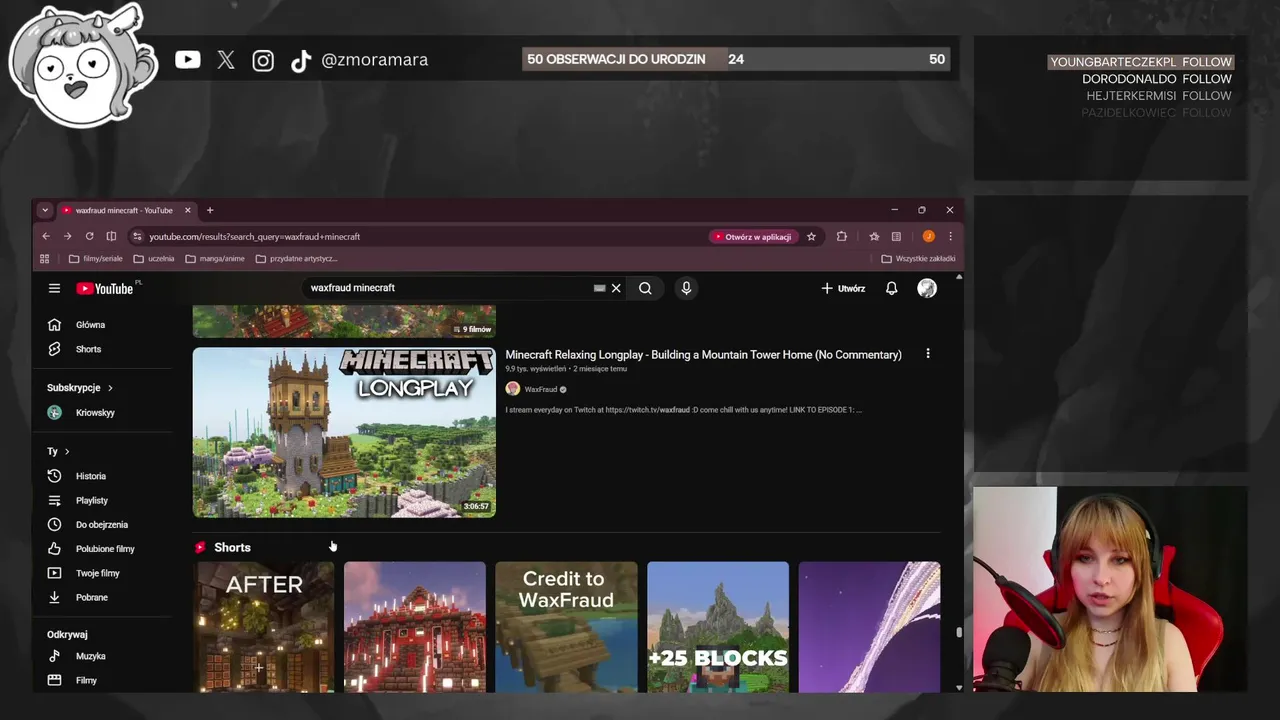Viewport: 1280px width, 720px height.
Task: Bookmark this page with the star icon
Action: point(811,237)
